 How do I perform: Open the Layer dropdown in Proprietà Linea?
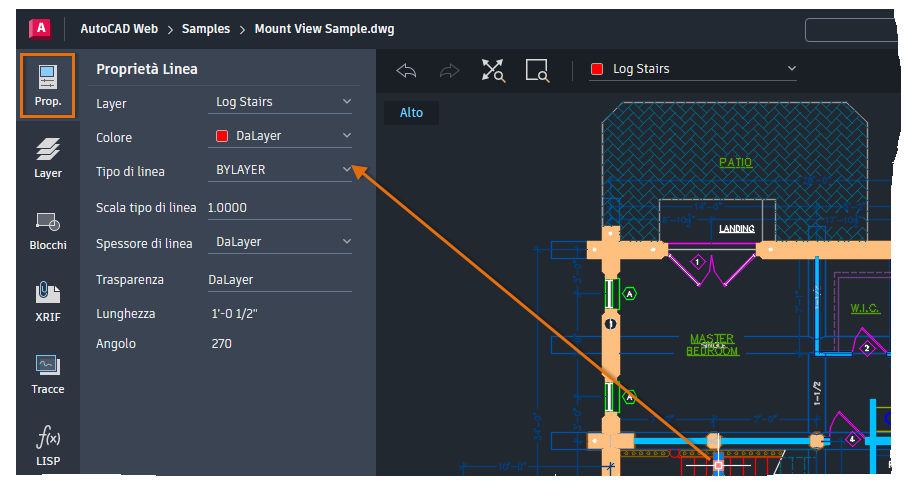[x=280, y=102]
